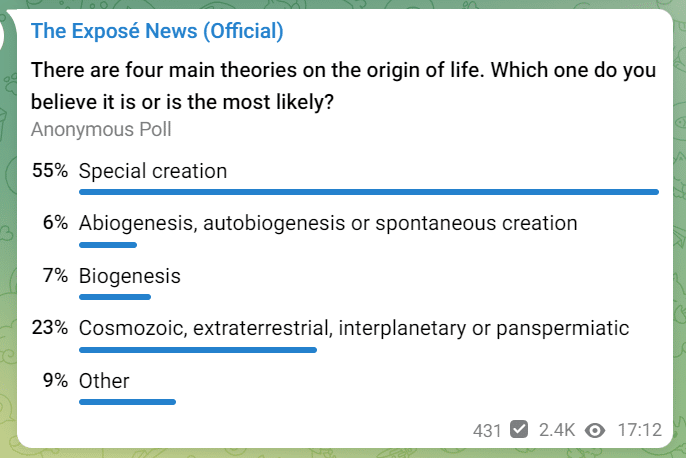The height and width of the screenshot is (458, 686).
Task: Click the poll question text
Action: (343, 86)
